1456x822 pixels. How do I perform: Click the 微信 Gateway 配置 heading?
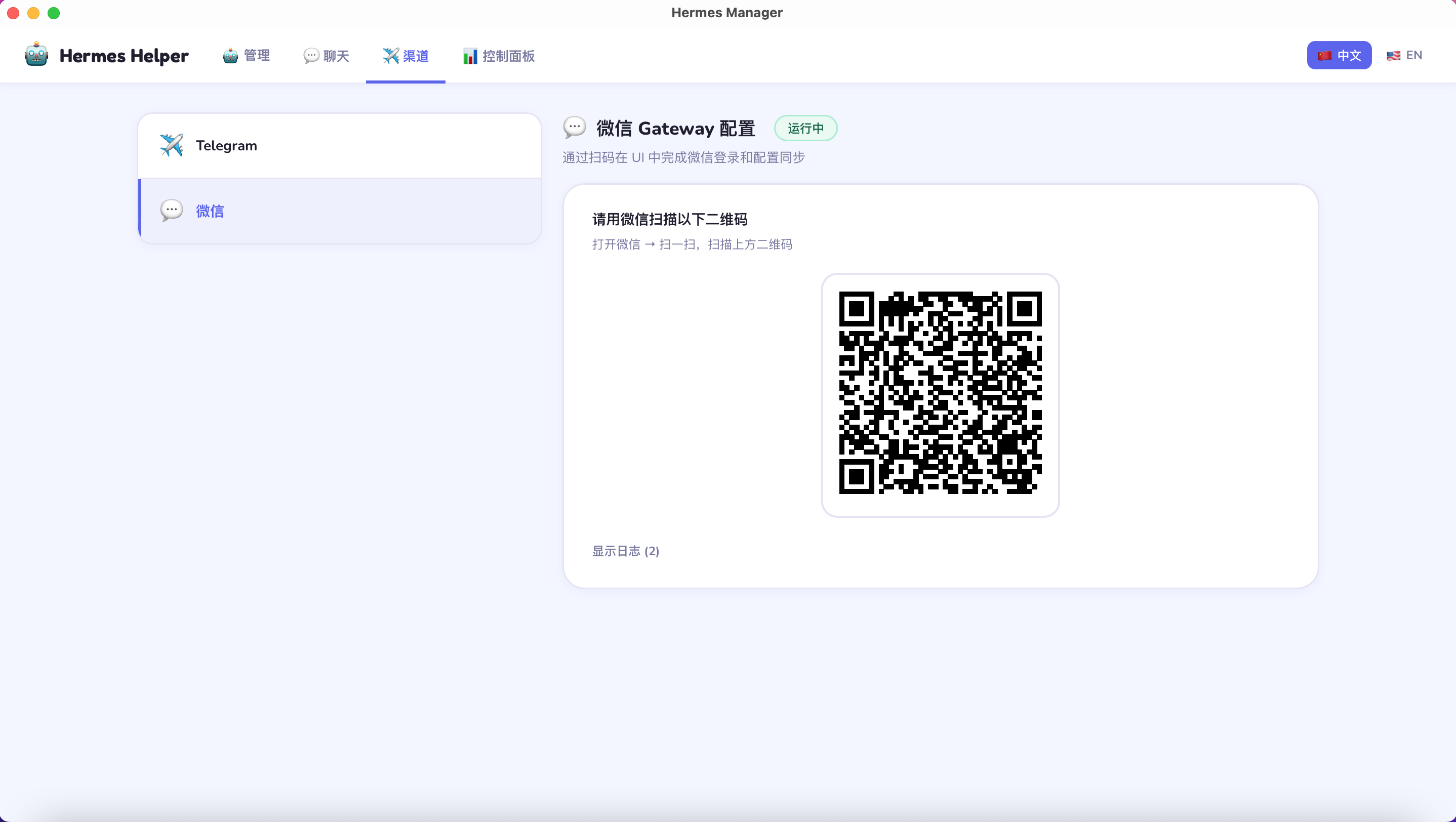click(x=676, y=128)
